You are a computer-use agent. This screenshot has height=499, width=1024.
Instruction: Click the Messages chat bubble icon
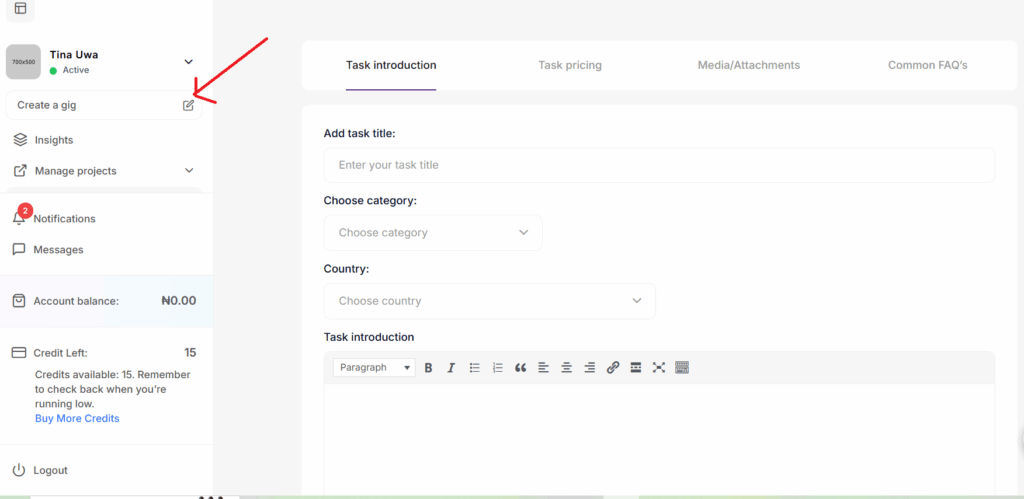coord(20,250)
